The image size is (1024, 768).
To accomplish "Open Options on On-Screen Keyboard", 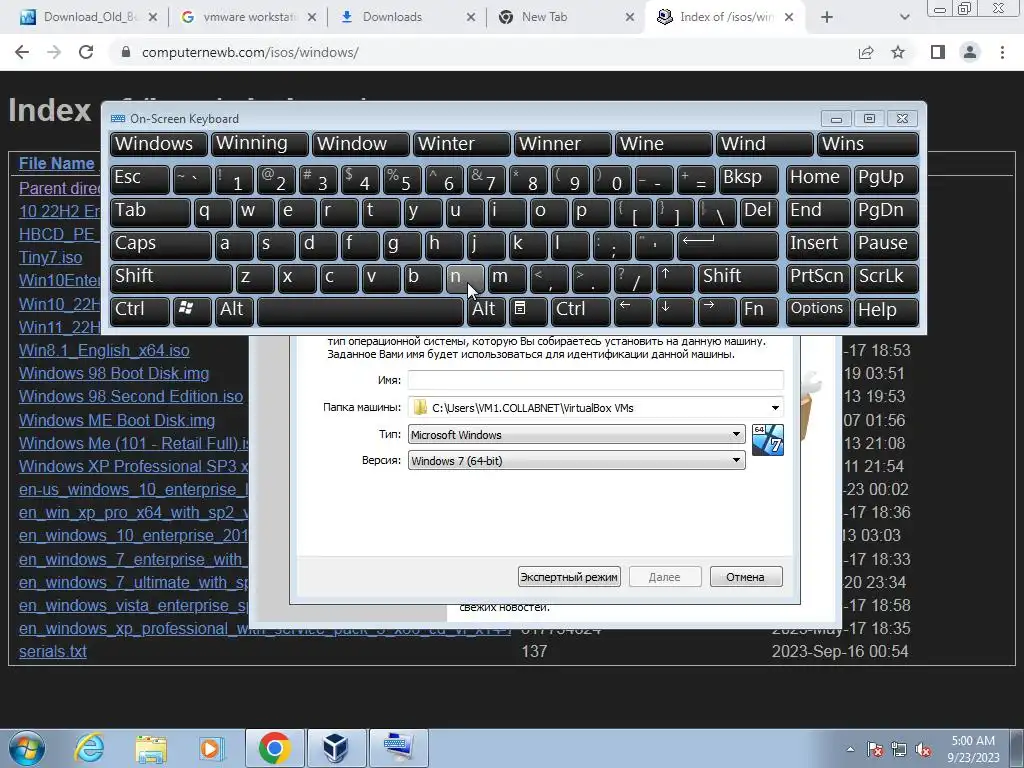I will tap(818, 311).
